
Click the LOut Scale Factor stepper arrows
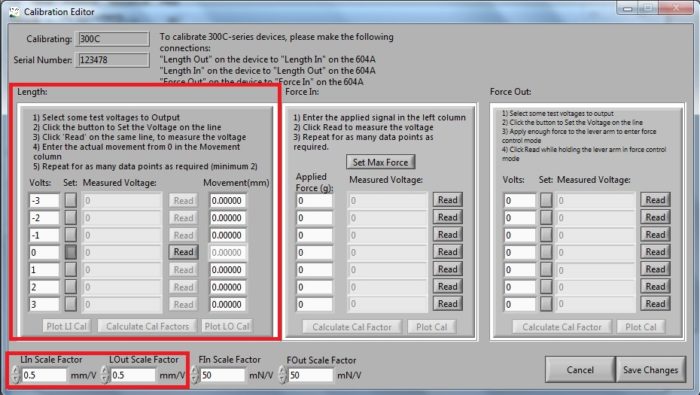pyautogui.click(x=104, y=374)
